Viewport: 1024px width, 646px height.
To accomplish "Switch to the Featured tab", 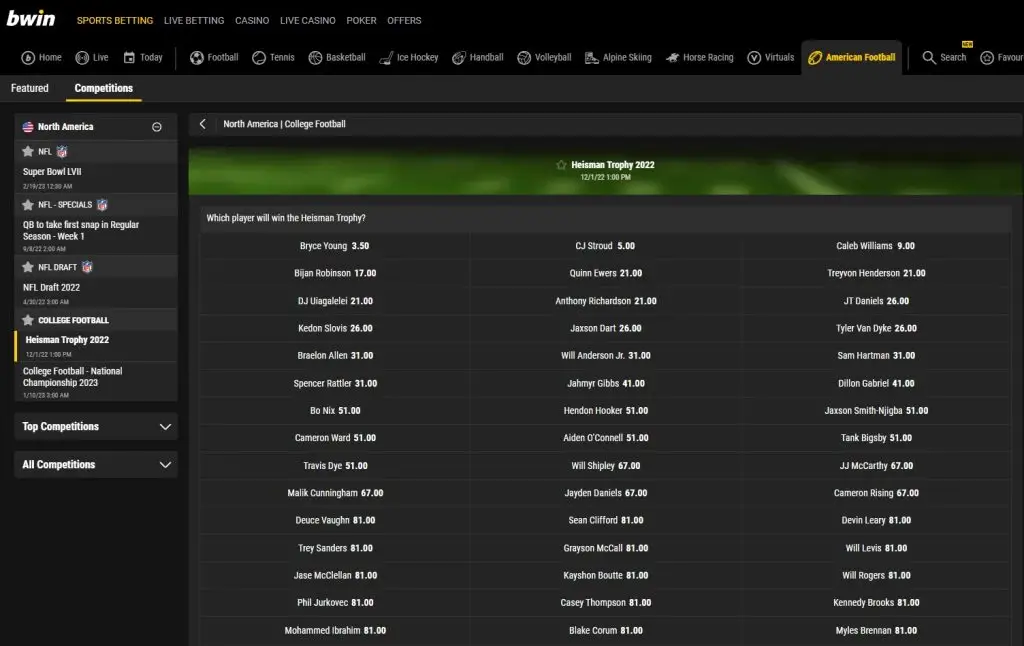I will tap(29, 88).
